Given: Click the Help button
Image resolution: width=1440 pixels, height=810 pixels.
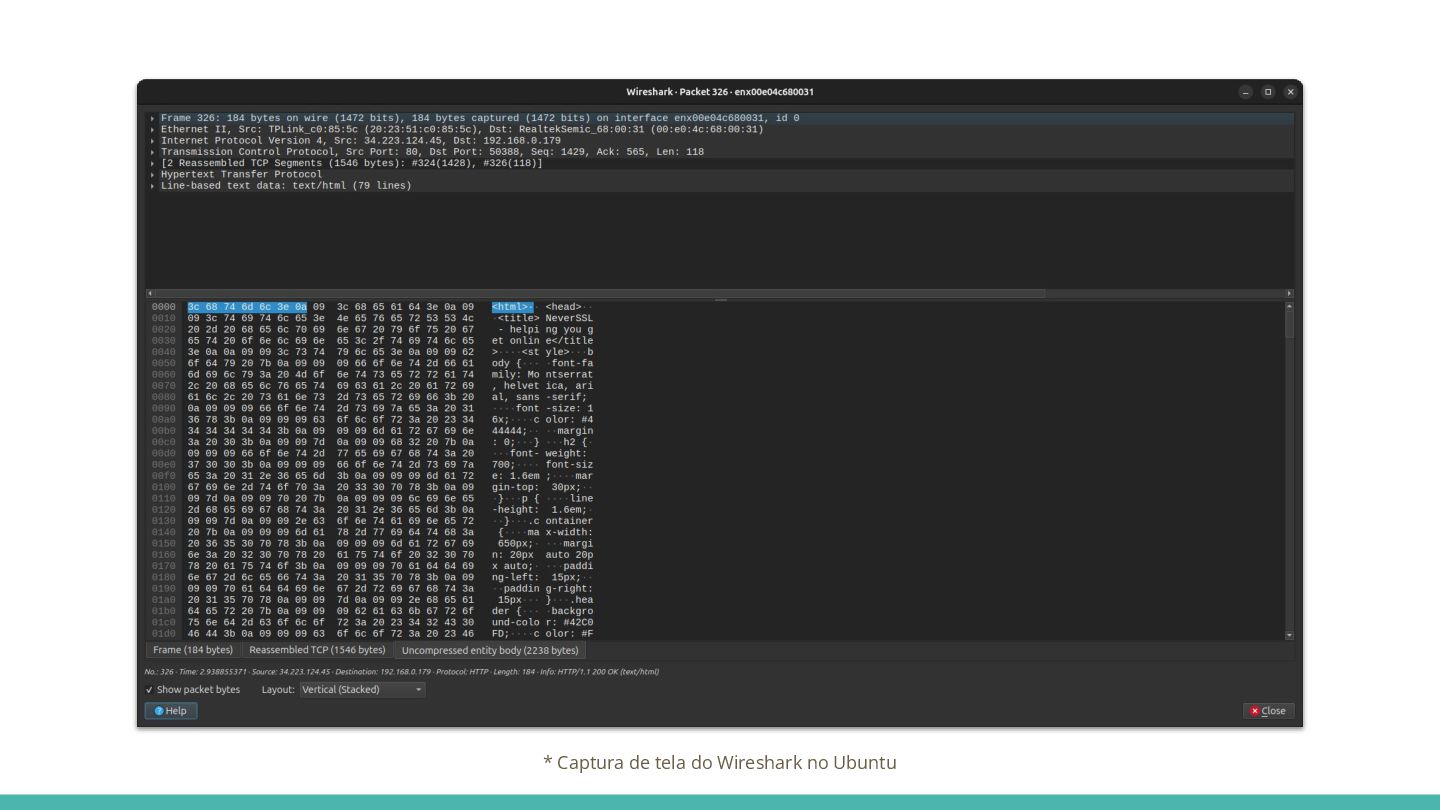Looking at the screenshot, I should pyautogui.click(x=171, y=711).
